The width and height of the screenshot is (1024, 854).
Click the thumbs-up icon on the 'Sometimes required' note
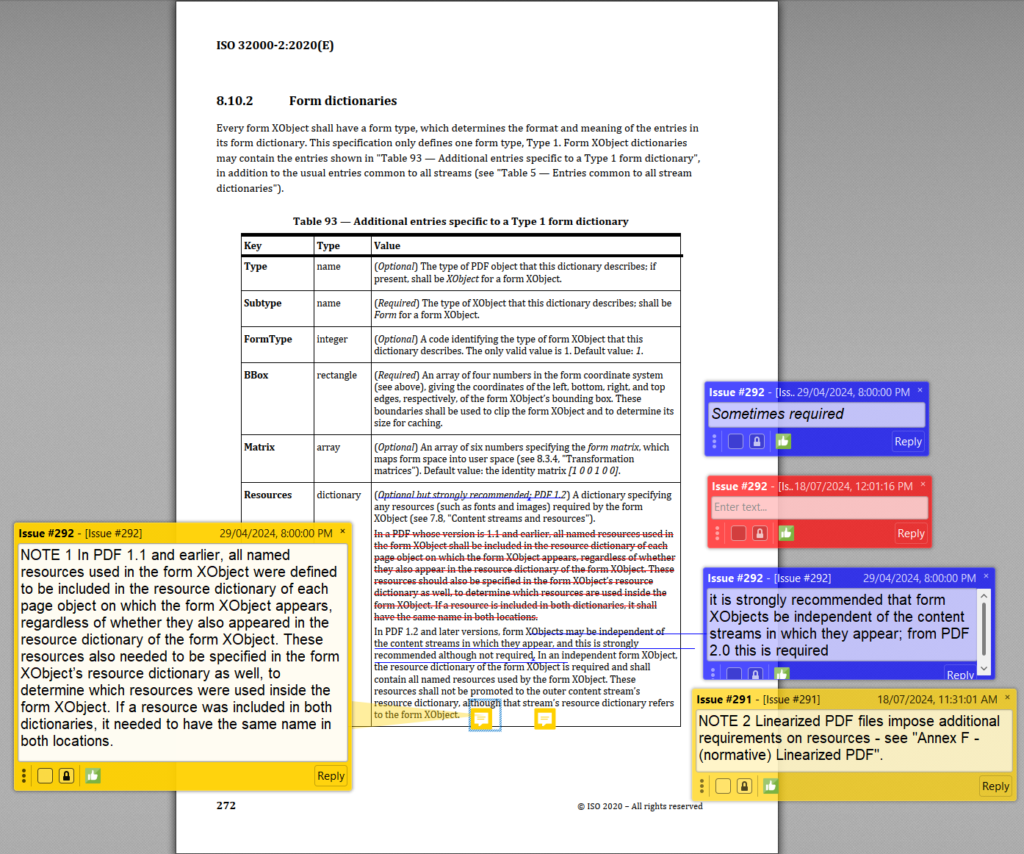point(784,440)
